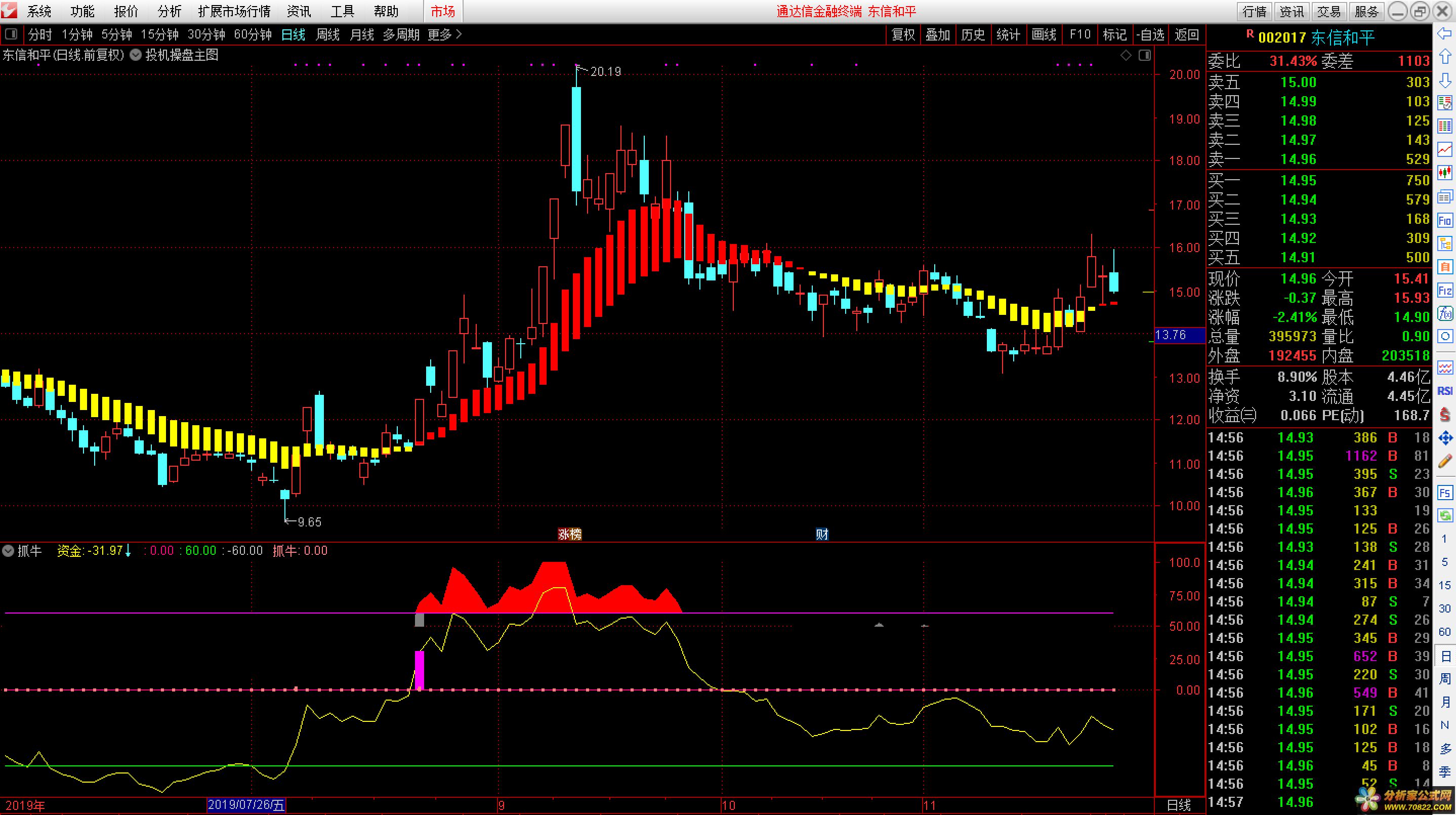The height and width of the screenshot is (815, 1456).
Task: Click the 统计 statistics button
Action: (x=1008, y=34)
